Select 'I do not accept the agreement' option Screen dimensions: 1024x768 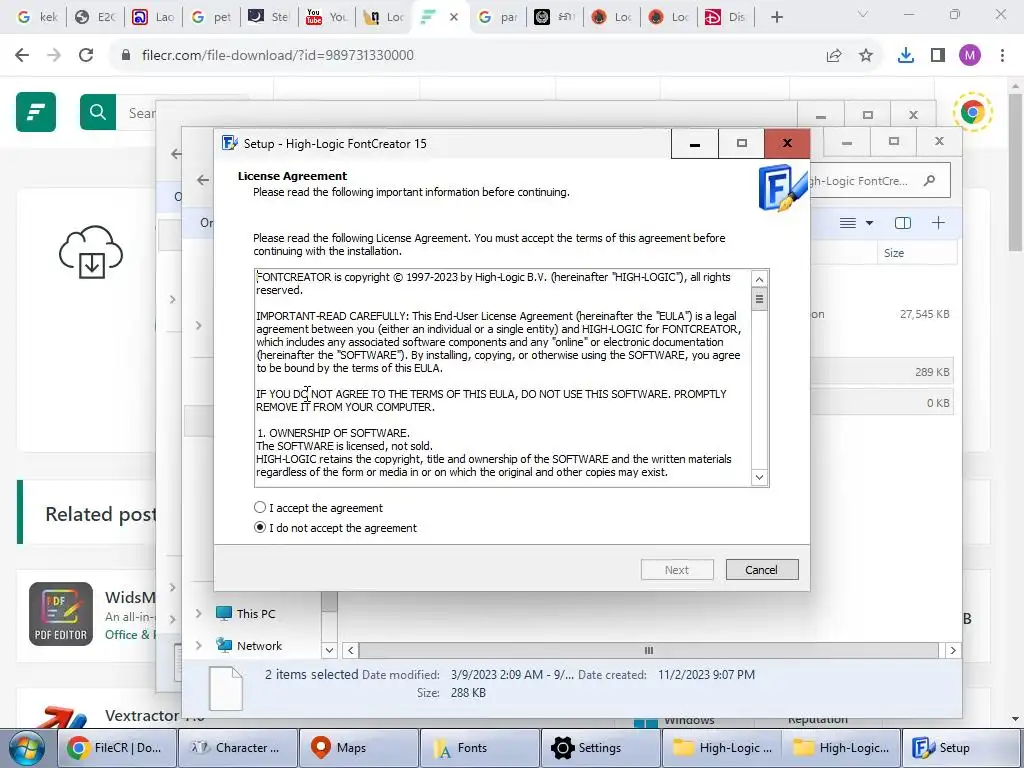[260, 528]
